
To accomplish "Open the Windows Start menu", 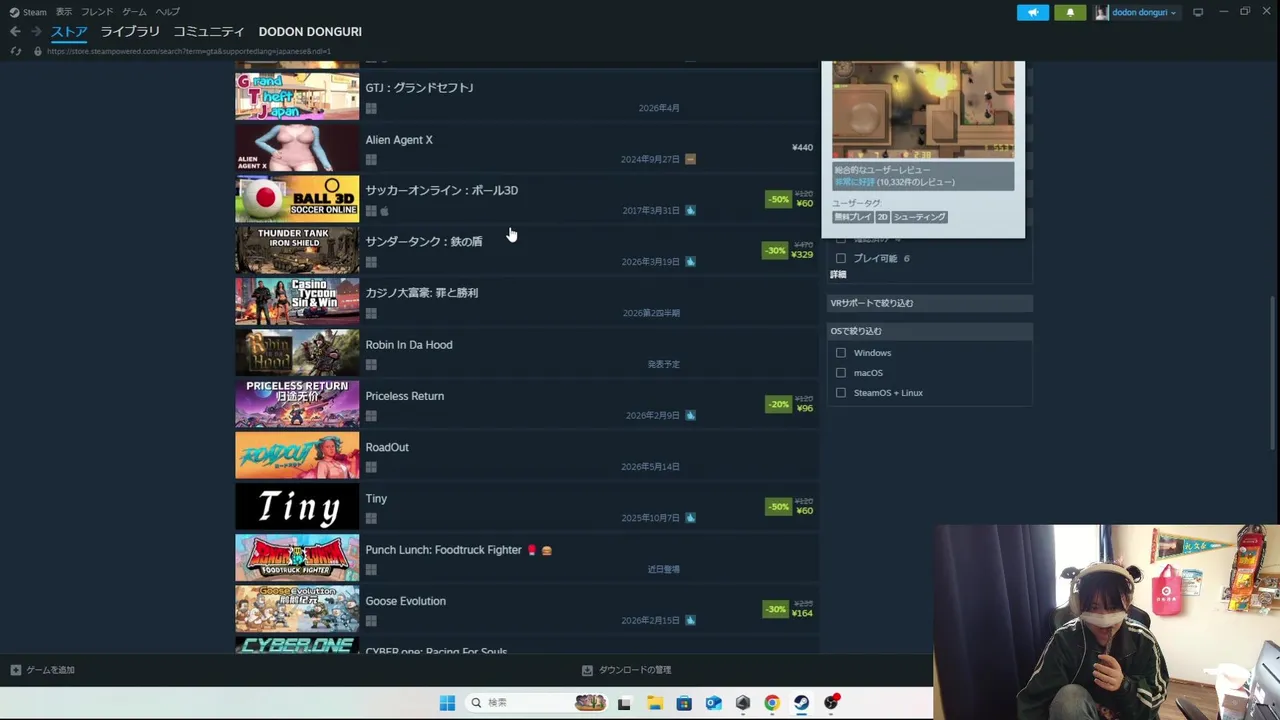I will 447,703.
